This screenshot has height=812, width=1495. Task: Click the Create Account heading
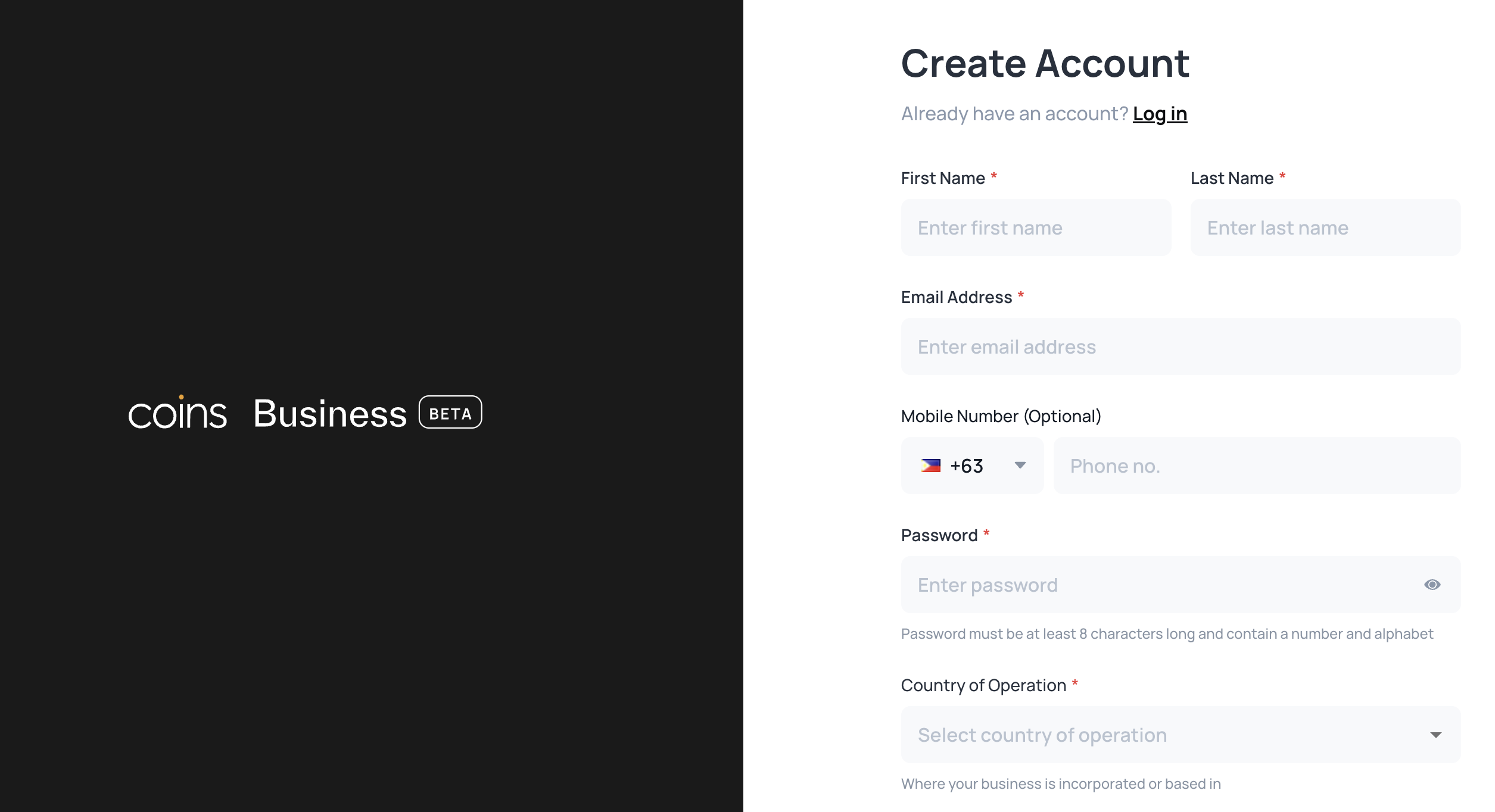[1045, 63]
